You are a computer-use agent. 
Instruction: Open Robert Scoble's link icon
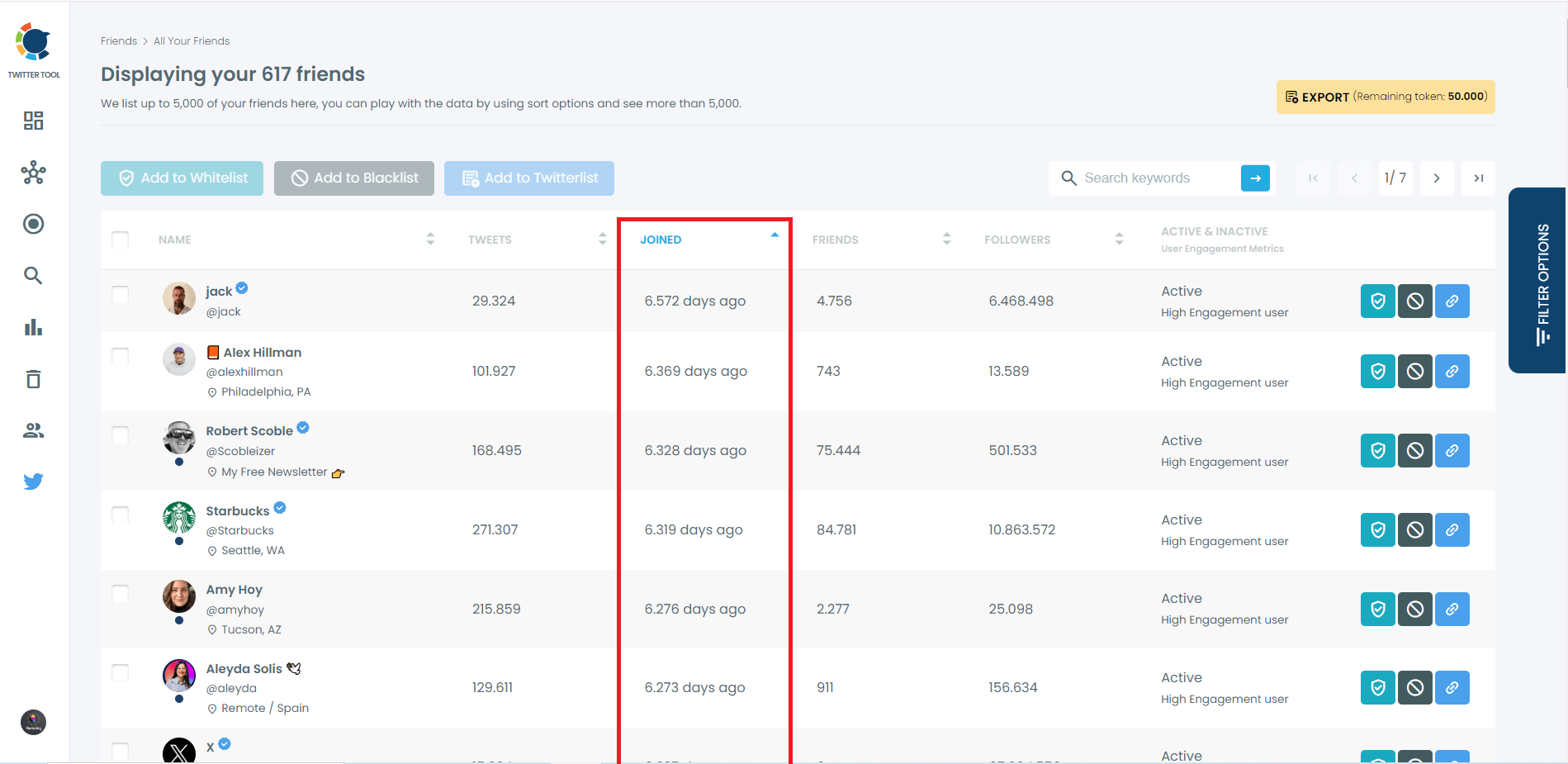(1452, 451)
